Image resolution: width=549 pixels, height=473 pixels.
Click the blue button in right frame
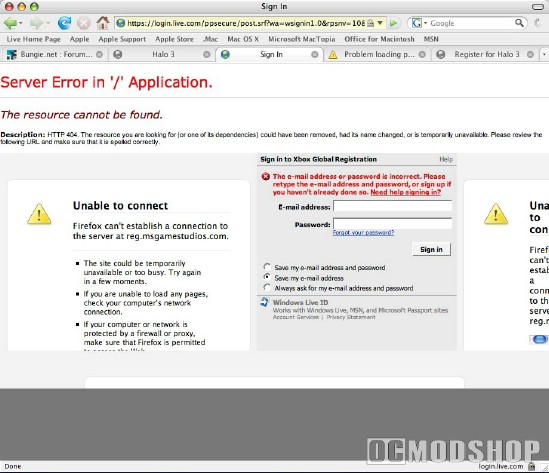(539, 339)
